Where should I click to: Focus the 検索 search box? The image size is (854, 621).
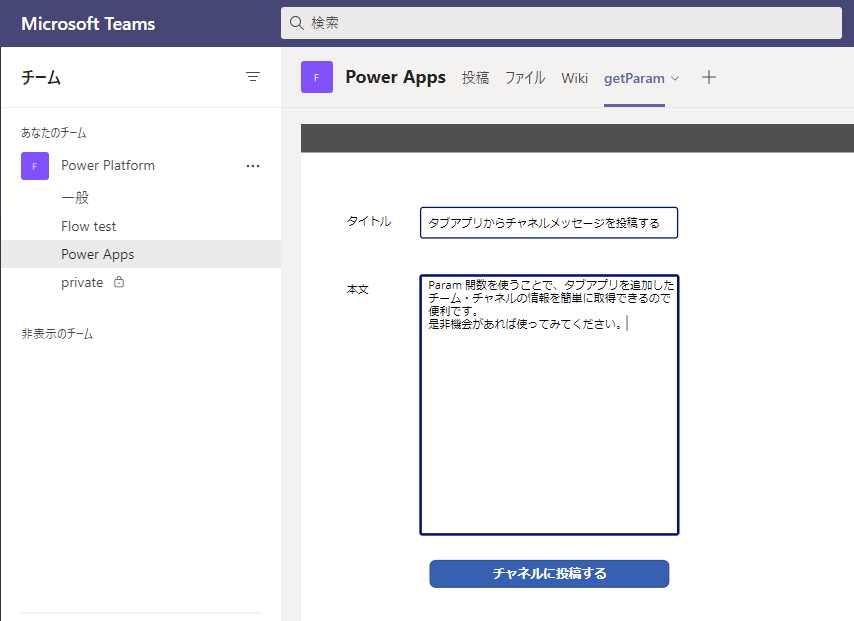561,23
